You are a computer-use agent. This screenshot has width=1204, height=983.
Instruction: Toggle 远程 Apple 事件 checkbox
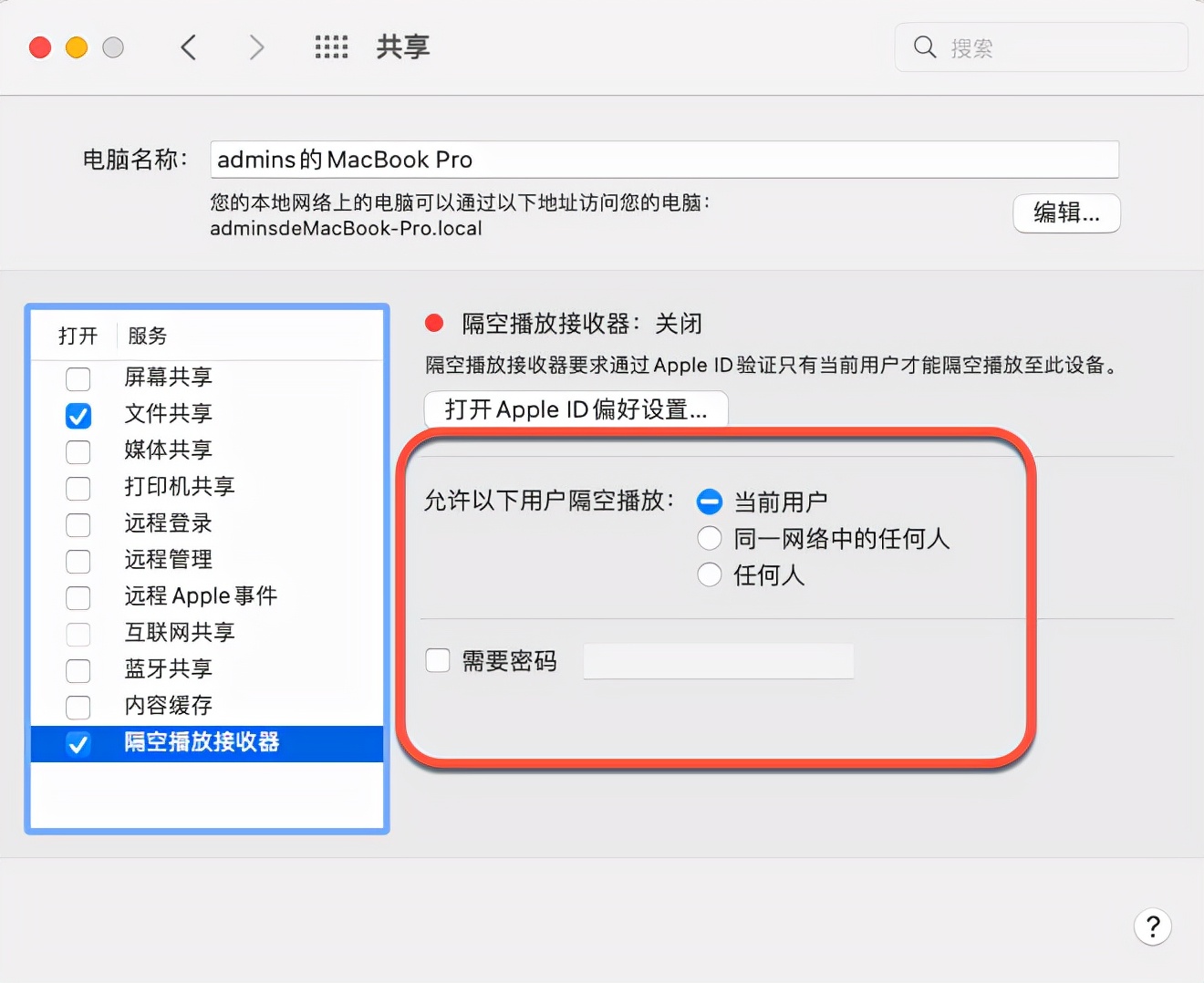[x=78, y=597]
